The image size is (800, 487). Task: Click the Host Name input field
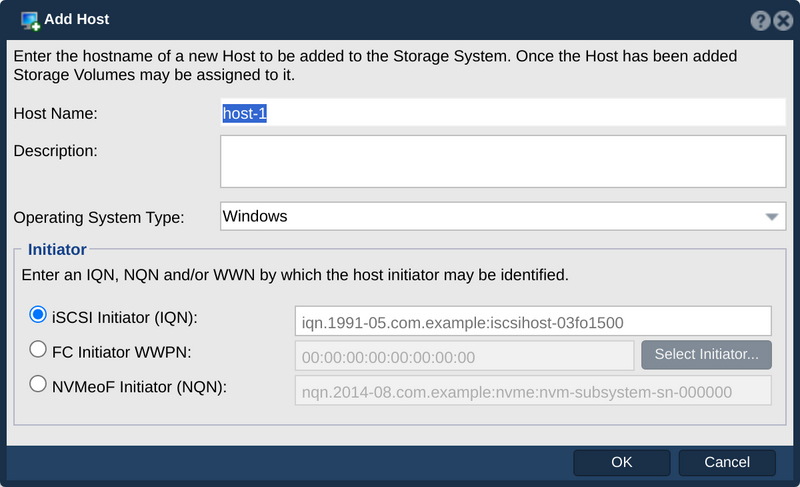click(x=503, y=113)
